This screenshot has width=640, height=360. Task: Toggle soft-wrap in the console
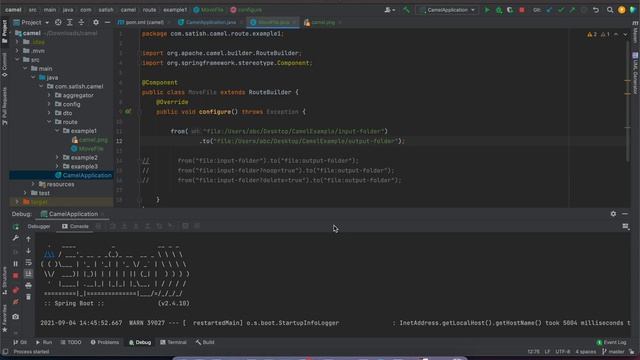(x=28, y=262)
